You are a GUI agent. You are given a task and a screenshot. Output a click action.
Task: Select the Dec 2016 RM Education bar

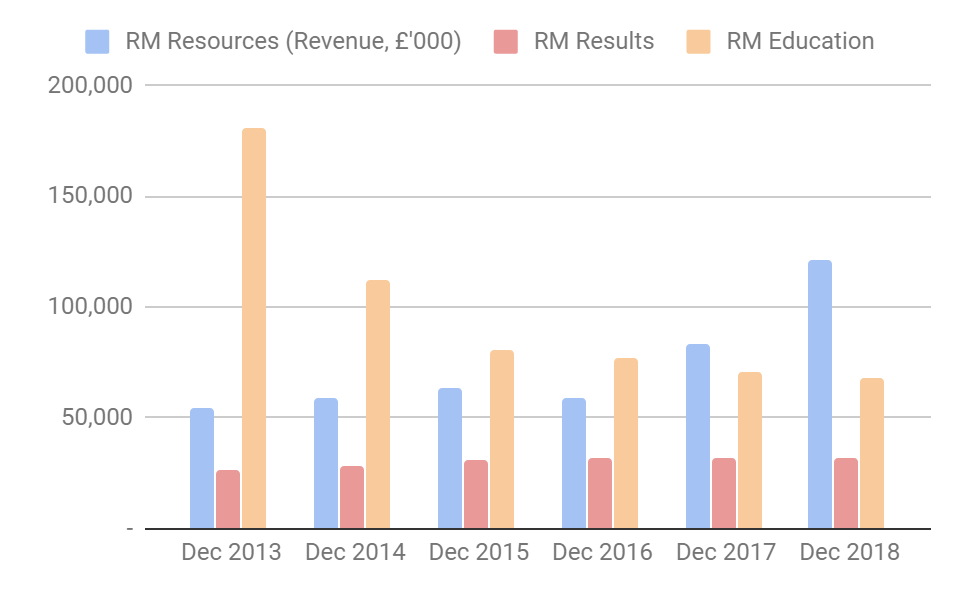[626, 443]
